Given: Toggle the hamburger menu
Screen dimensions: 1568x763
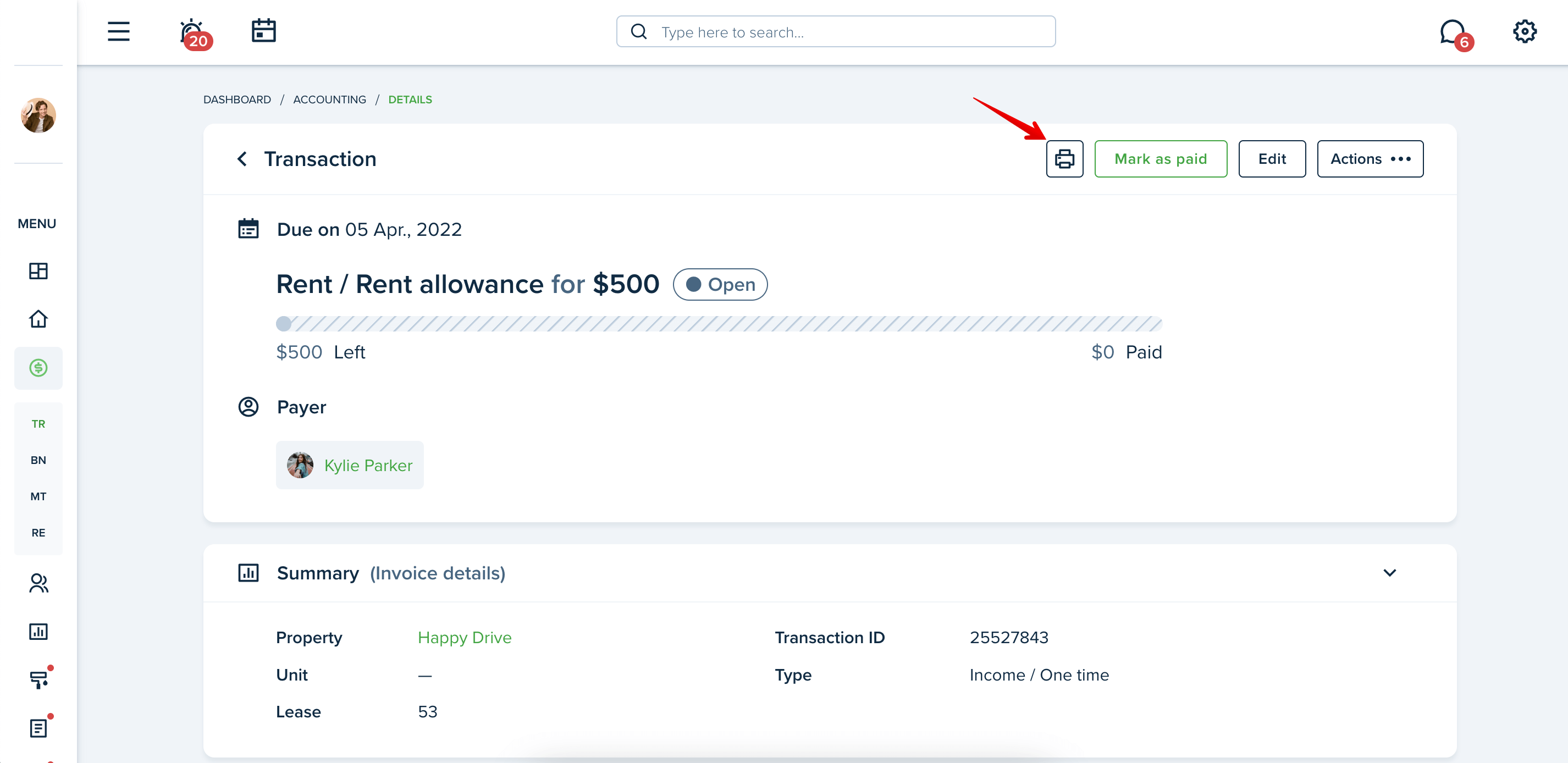Looking at the screenshot, I should coord(119,32).
